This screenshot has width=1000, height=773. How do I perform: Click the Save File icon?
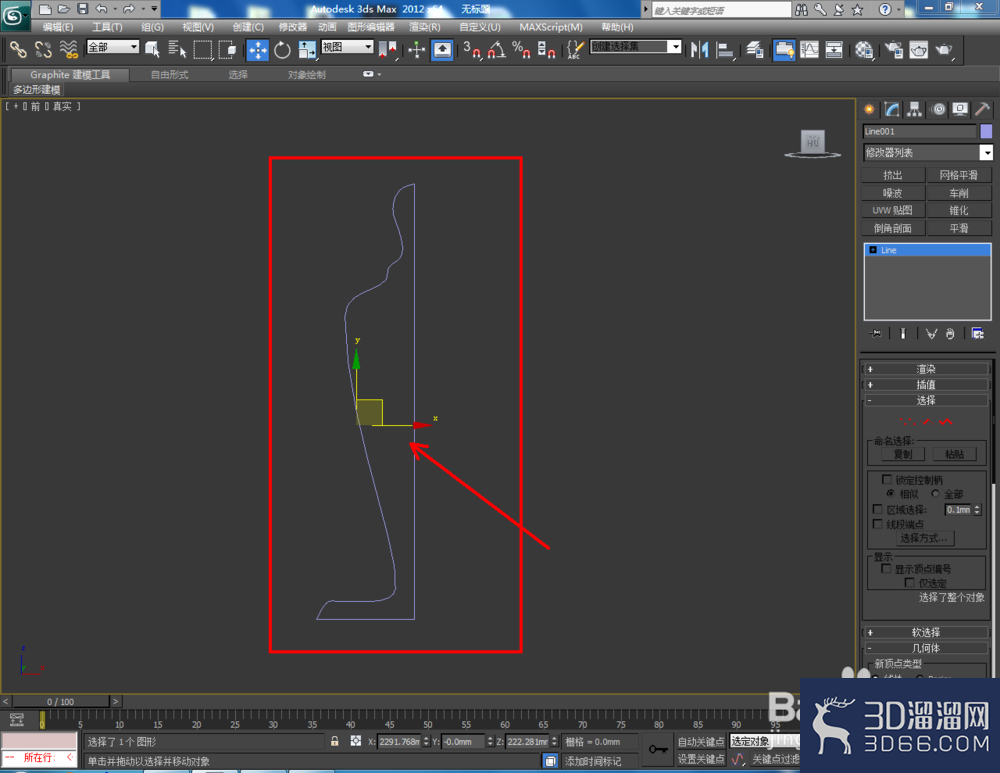coord(82,9)
